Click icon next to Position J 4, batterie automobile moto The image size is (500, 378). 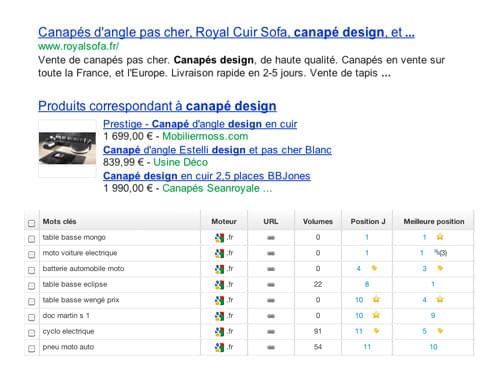[374, 268]
